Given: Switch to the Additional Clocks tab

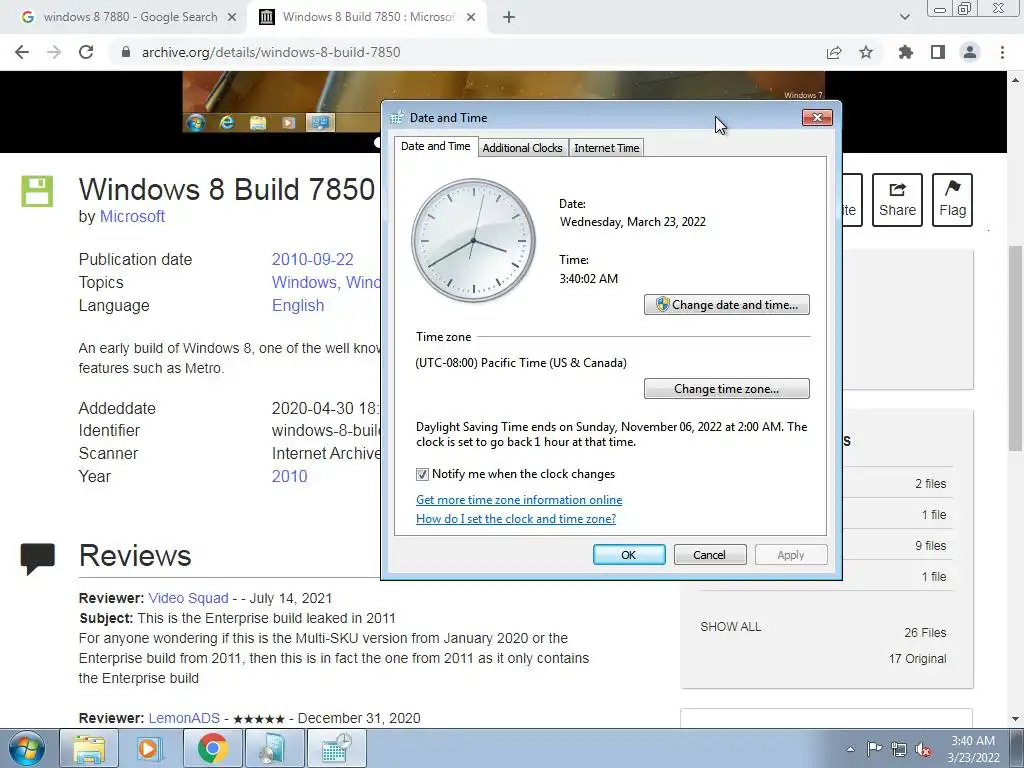Looking at the screenshot, I should point(522,148).
